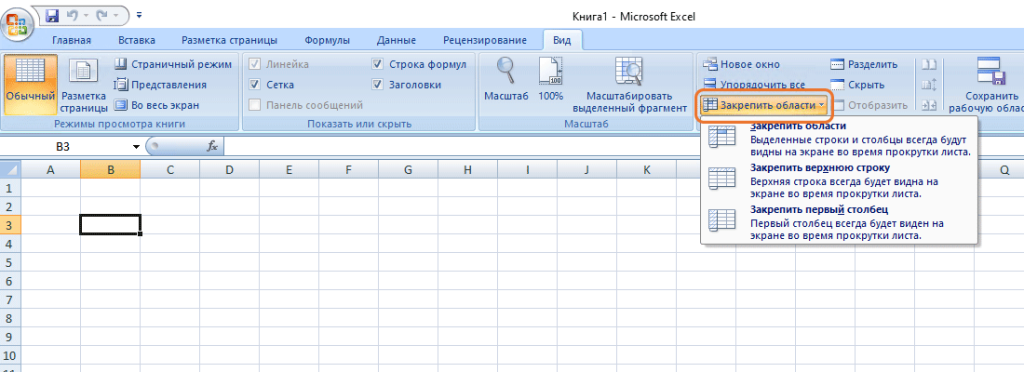
Task: Select row 10 header
Action: [10, 356]
